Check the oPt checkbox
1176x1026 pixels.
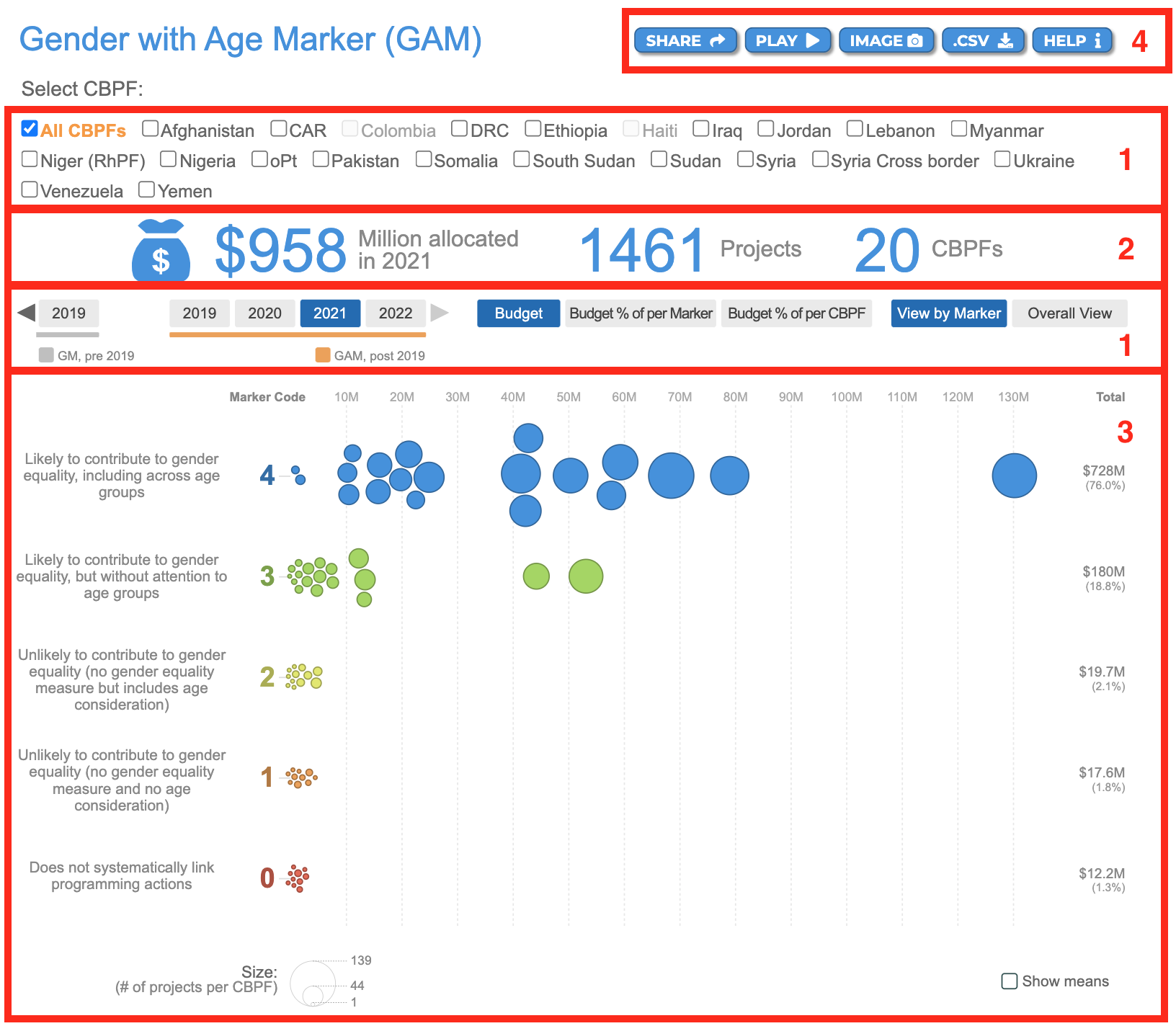[259, 159]
